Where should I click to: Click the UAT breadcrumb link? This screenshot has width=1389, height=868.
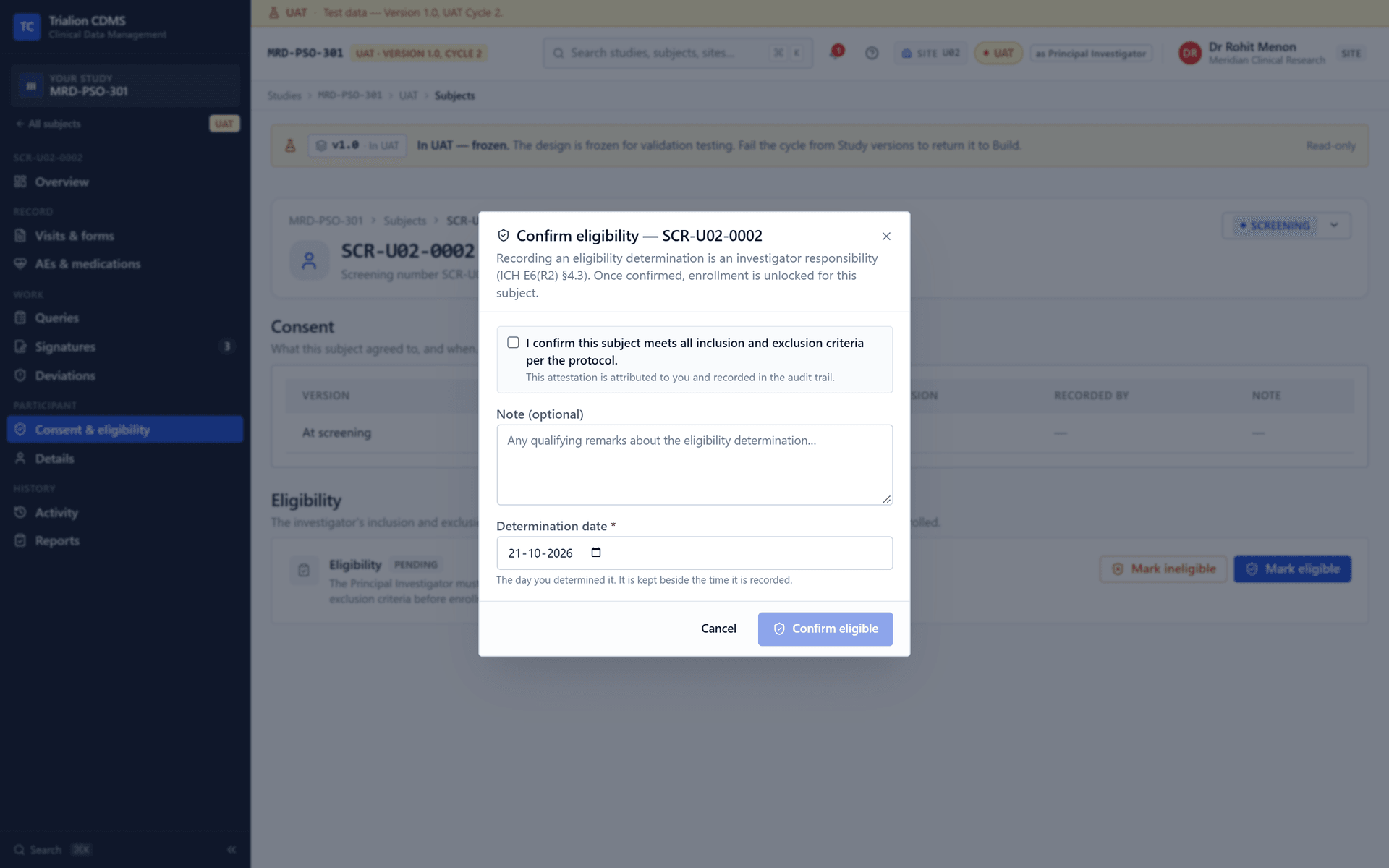click(x=408, y=95)
